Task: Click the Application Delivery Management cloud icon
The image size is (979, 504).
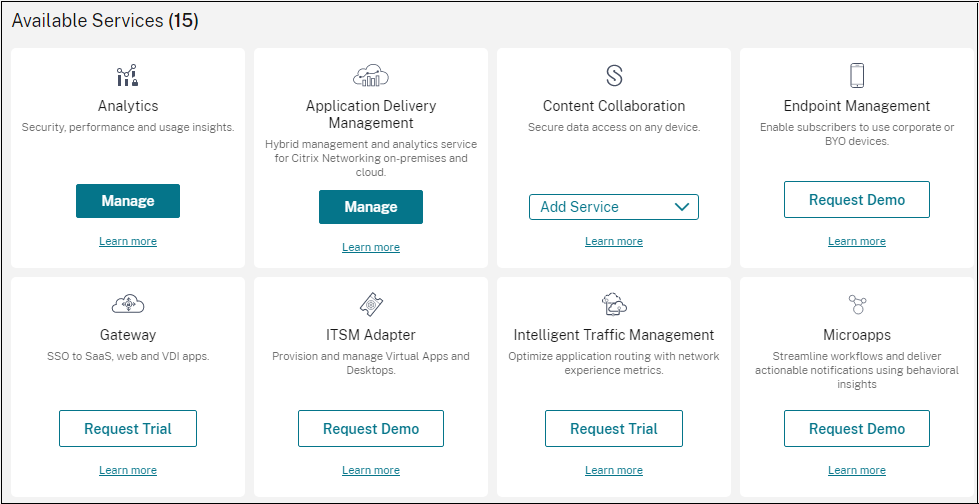Action: [371, 75]
